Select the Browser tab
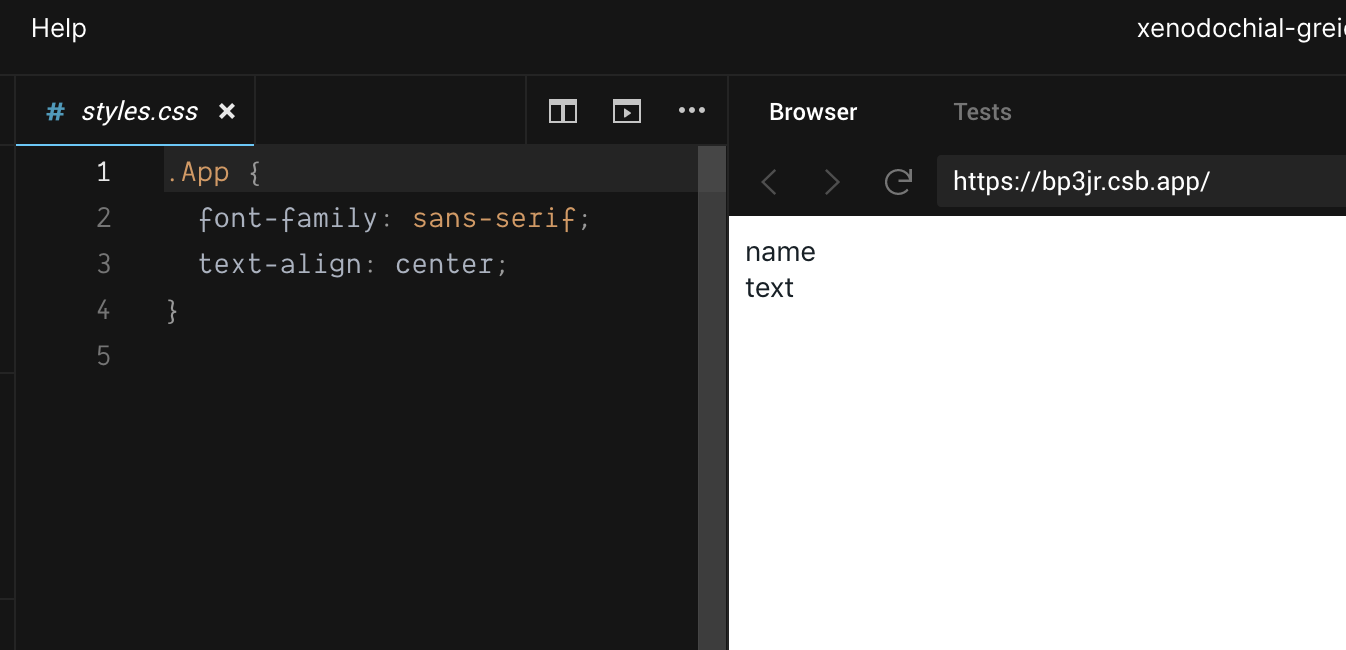This screenshot has width=1346, height=650. 813,111
